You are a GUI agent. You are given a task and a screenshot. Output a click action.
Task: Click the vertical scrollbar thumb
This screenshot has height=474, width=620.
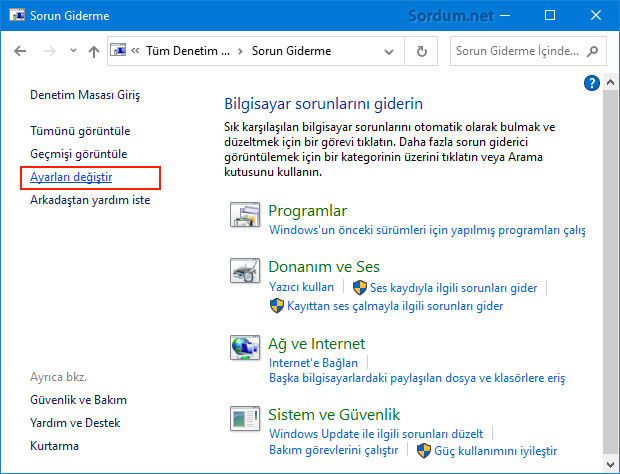(x=610, y=271)
